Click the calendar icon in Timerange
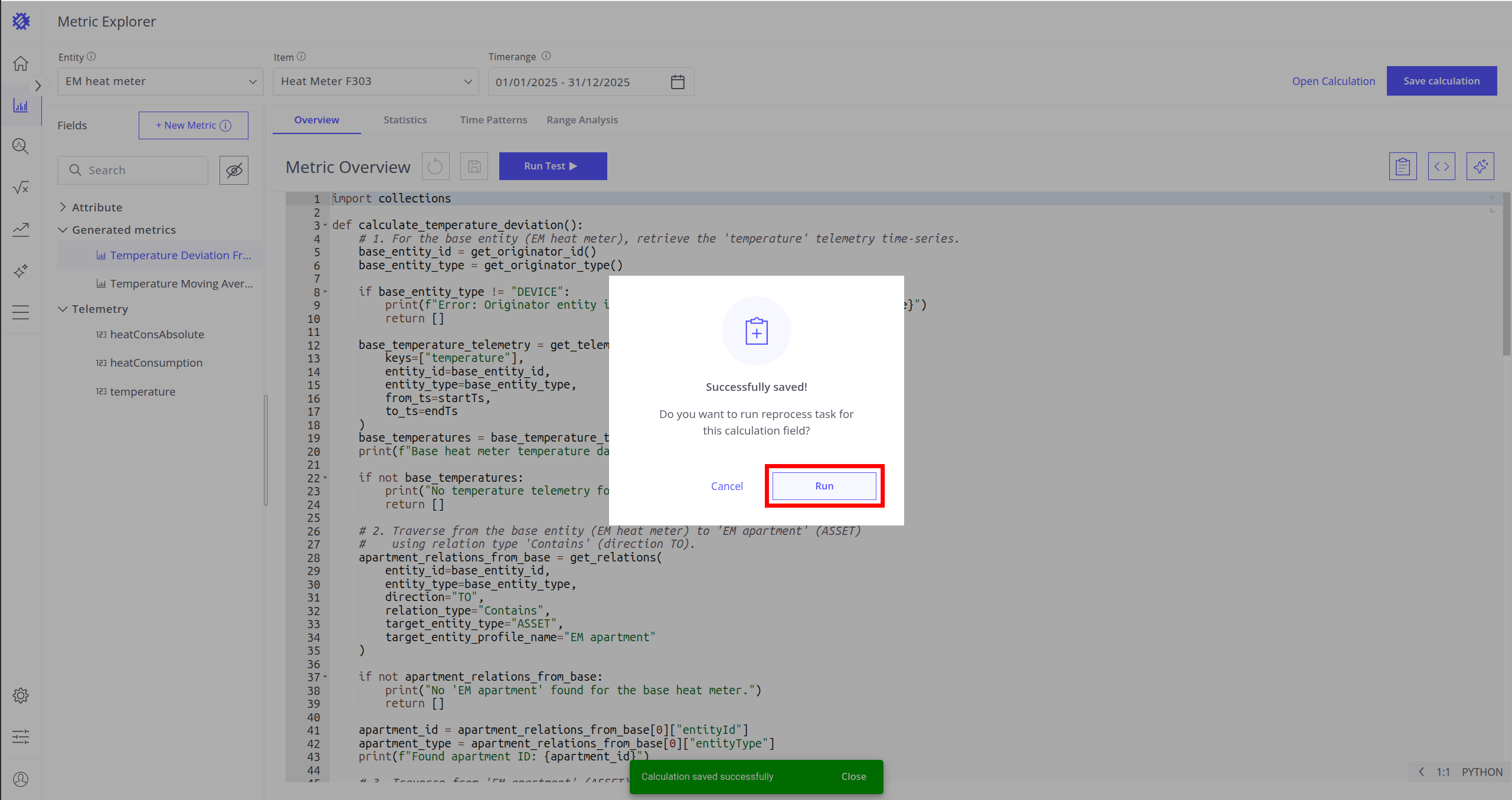The image size is (1512, 800). 678,82
